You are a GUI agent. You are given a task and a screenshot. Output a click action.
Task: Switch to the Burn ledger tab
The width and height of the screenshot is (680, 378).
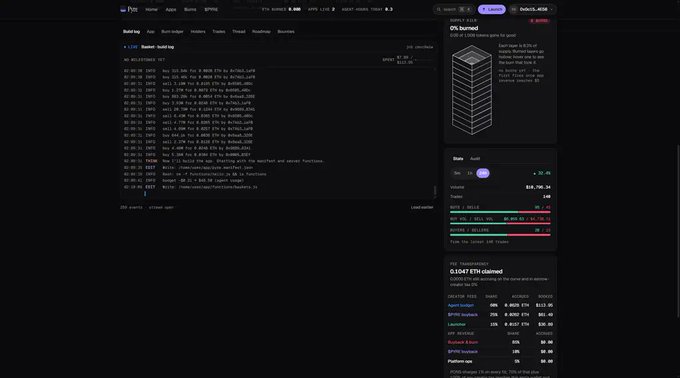172,31
